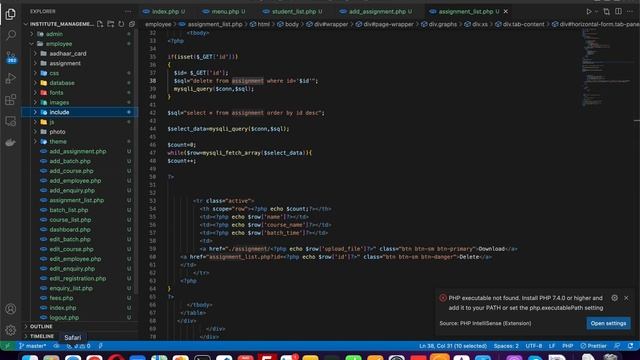Dismiss the PHP executable notification
Image resolution: width=640 pixels, height=360 pixels.
click(626, 298)
